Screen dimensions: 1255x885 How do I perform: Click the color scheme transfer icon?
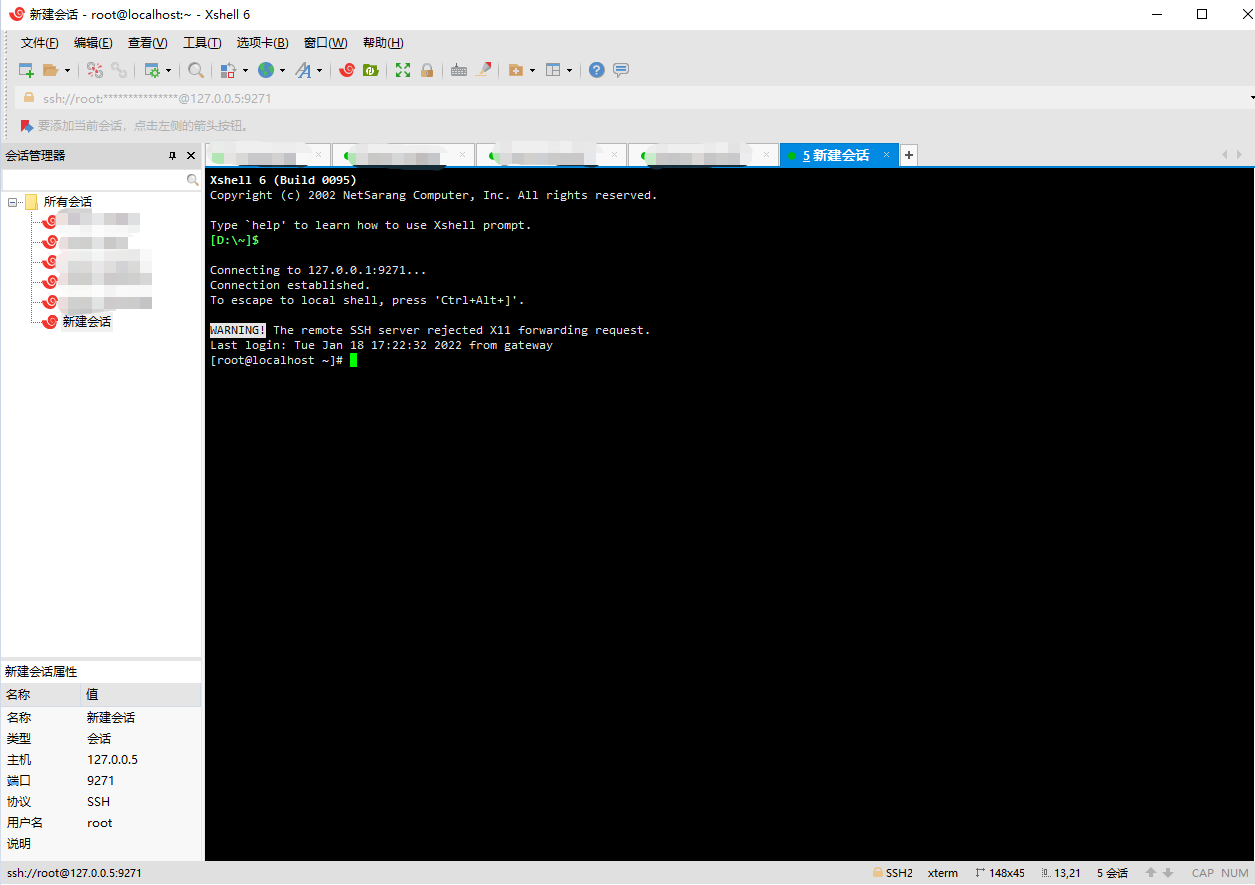pyautogui.click(x=228, y=70)
